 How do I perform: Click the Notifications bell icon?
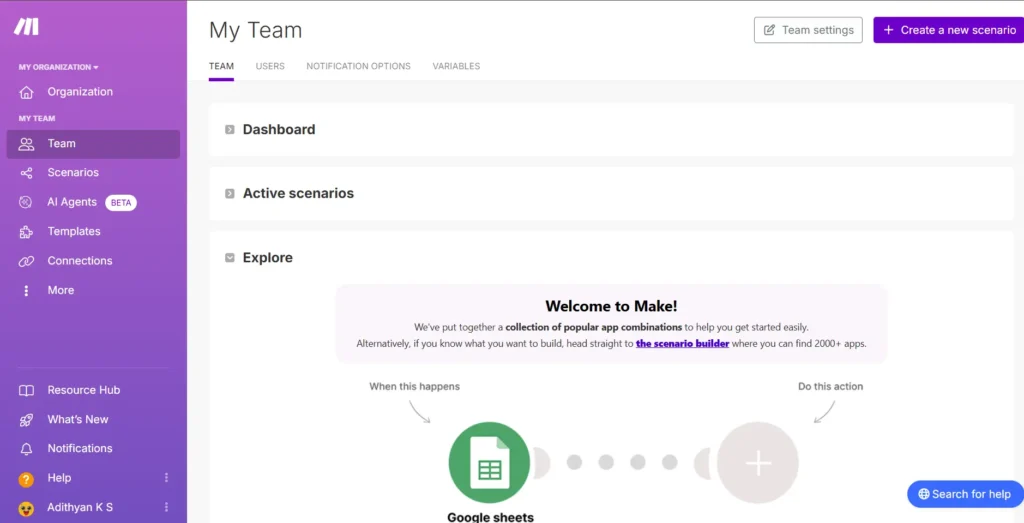[26, 449]
